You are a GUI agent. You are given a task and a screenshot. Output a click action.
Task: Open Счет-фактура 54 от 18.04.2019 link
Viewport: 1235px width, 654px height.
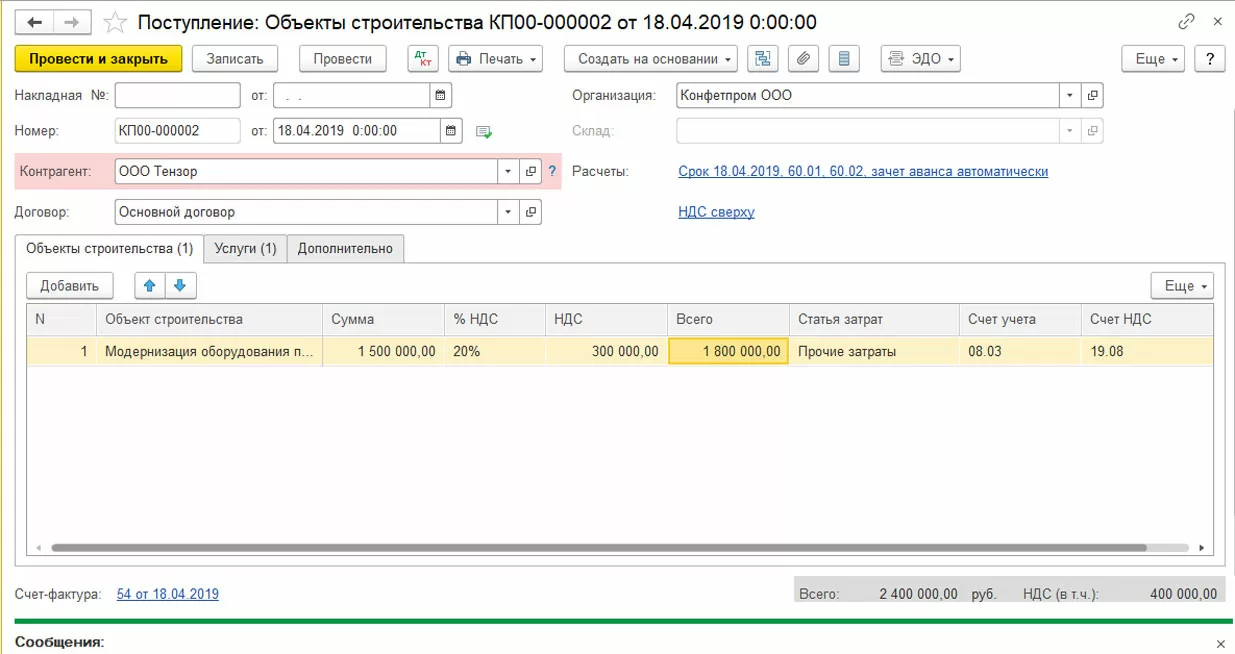[168, 594]
